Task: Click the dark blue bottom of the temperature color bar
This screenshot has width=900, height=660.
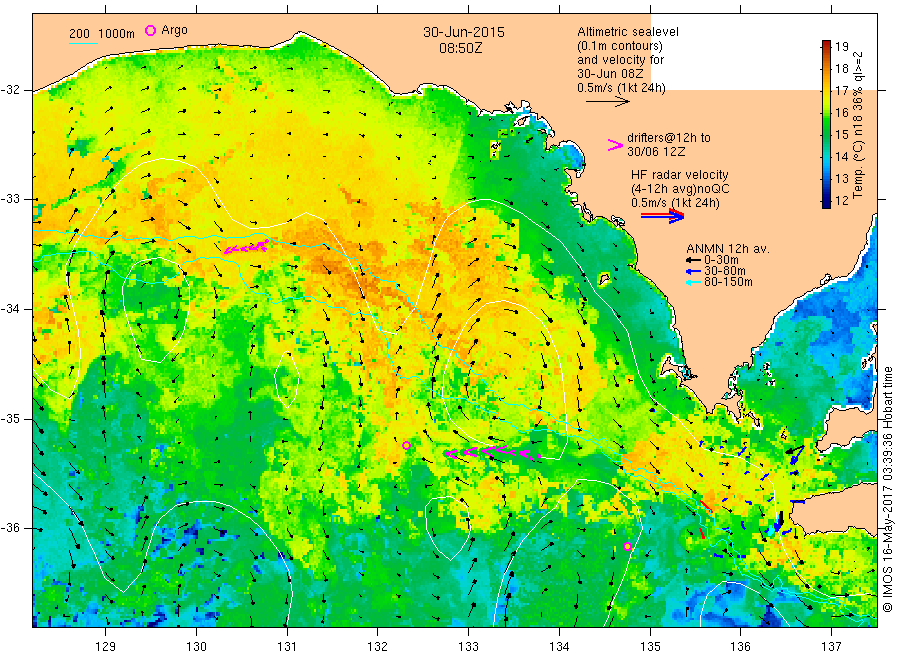Action: pos(826,202)
